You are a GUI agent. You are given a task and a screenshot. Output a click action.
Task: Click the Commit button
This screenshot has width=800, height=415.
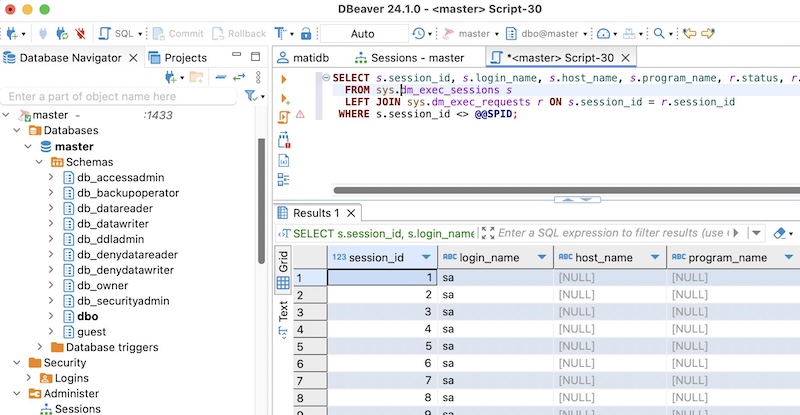click(179, 34)
